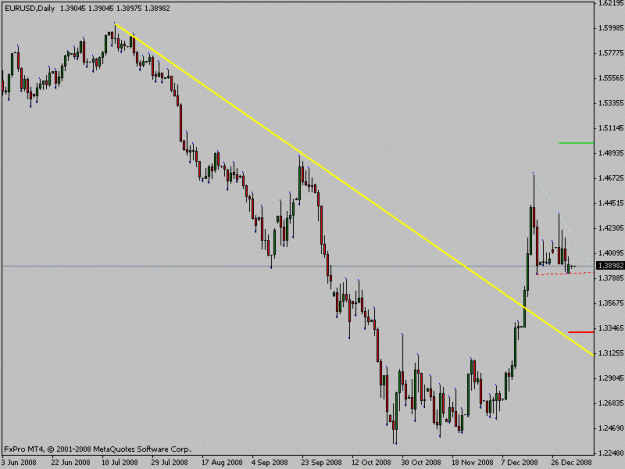
Task: Click the 1.26835 price axis label
Action: click(x=611, y=403)
